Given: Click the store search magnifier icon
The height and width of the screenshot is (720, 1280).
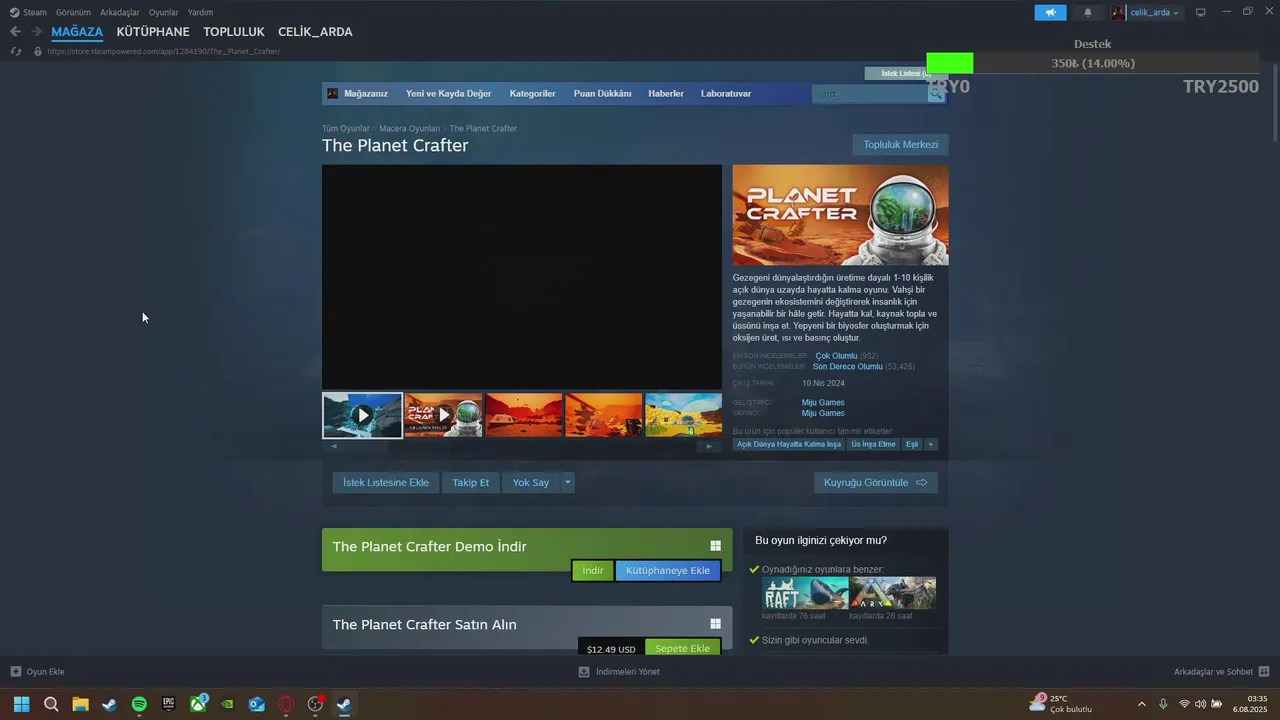Looking at the screenshot, I should pyautogui.click(x=936, y=94).
